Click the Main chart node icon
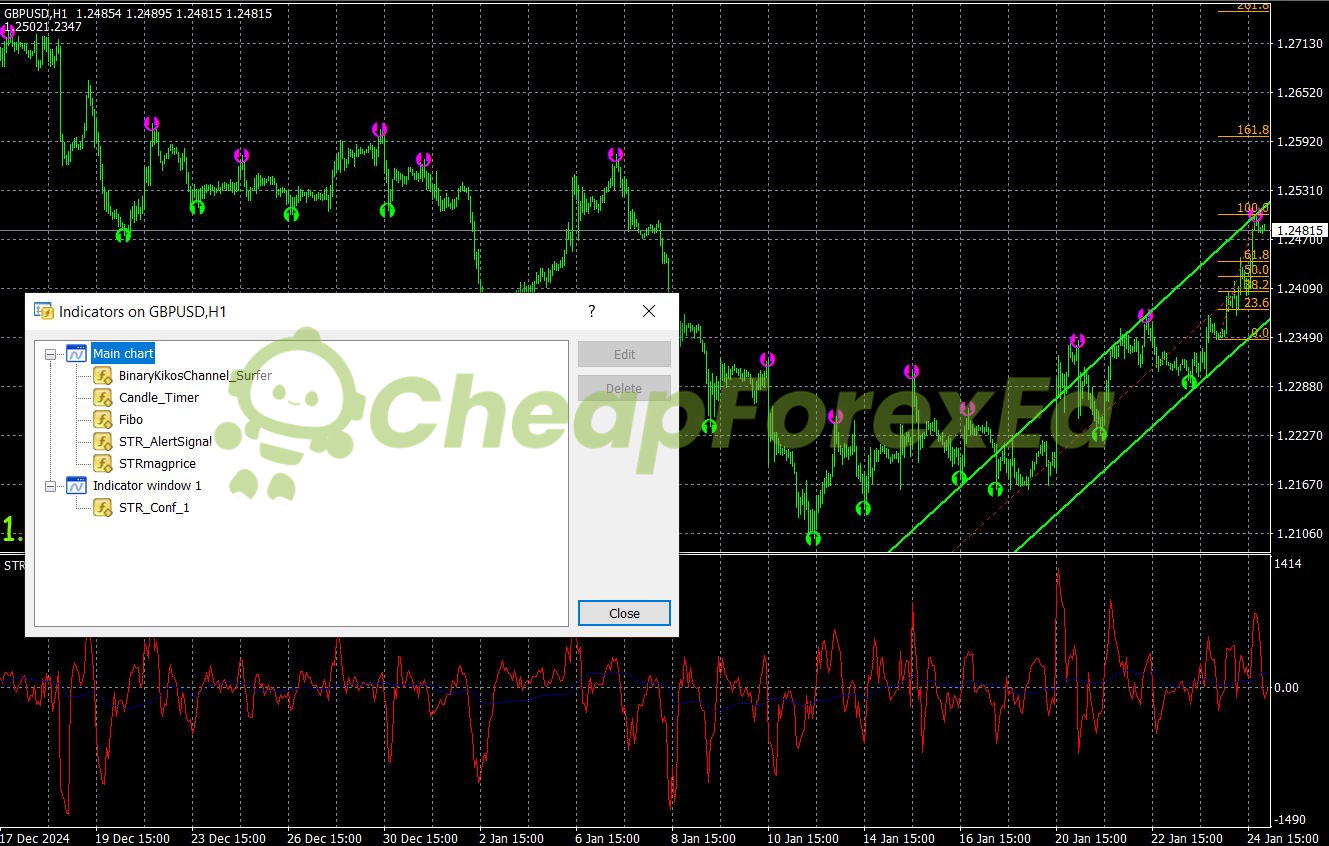The height and width of the screenshot is (846, 1329). click(76, 354)
